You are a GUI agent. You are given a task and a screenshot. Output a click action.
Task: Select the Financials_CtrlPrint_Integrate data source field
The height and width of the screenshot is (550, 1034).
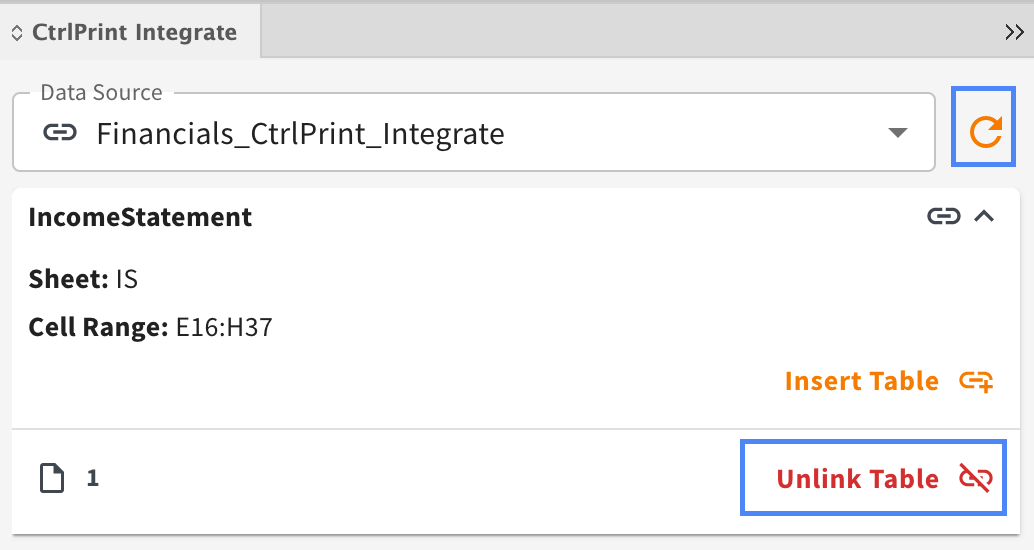pyautogui.click(x=473, y=133)
